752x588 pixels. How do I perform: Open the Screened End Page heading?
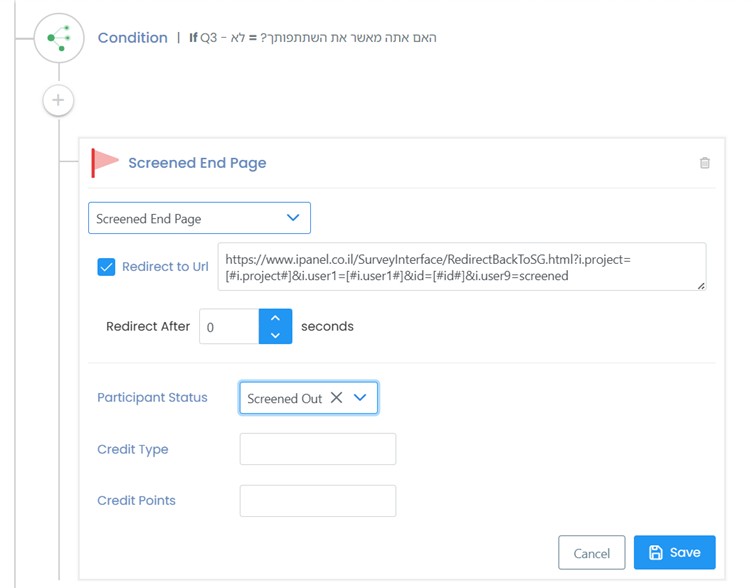pos(197,163)
